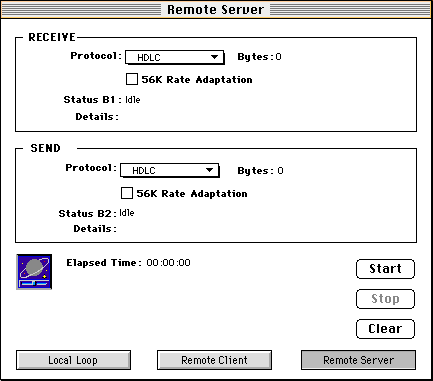Switch to the Remote Client tab
Viewport: 433px width, 381px height.
click(x=214, y=360)
